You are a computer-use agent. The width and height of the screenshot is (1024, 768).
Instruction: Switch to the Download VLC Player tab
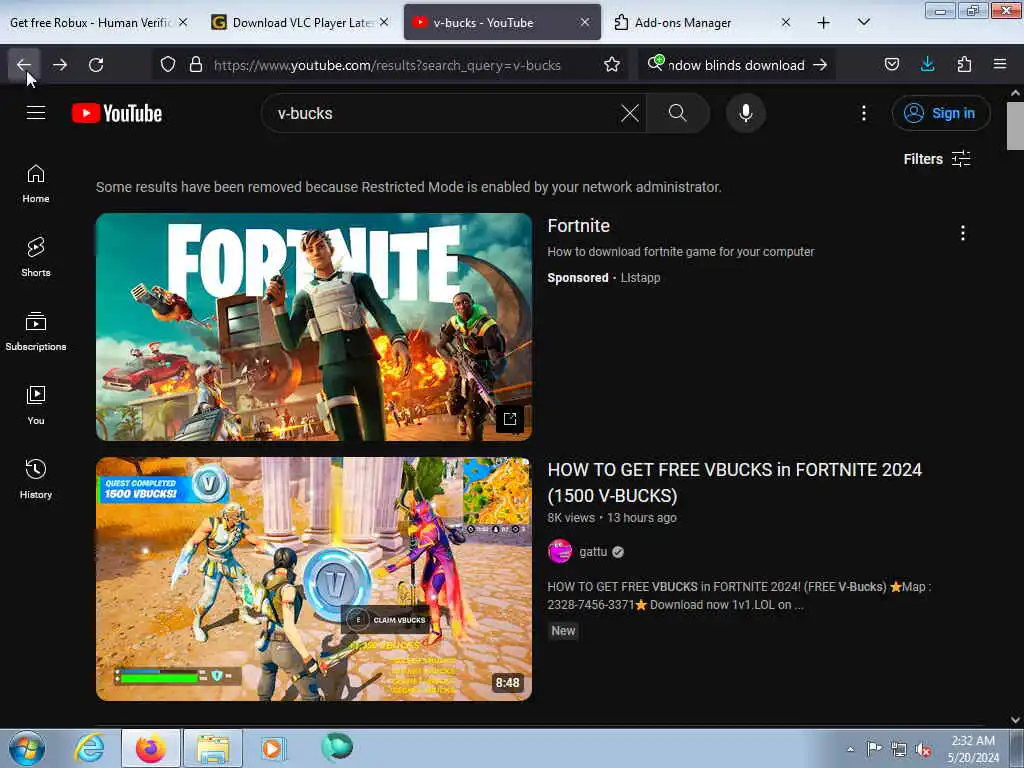click(x=301, y=23)
